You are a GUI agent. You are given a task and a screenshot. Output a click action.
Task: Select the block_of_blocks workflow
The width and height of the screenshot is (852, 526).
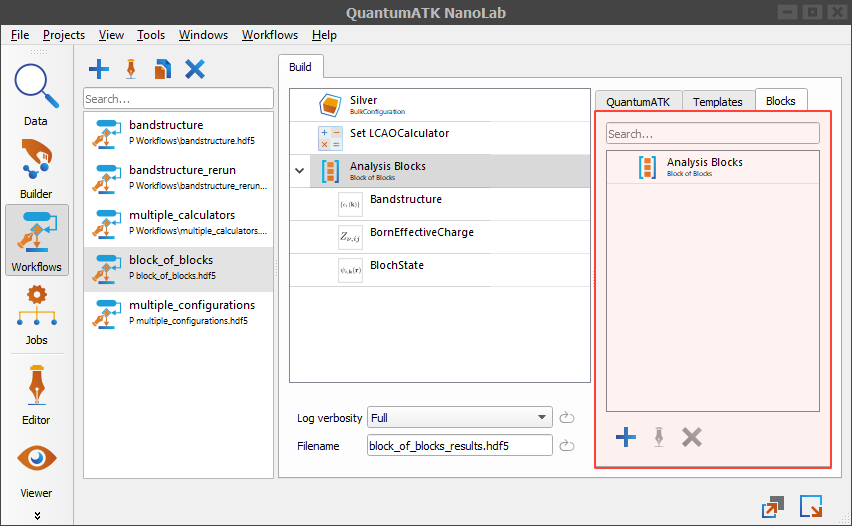178,269
